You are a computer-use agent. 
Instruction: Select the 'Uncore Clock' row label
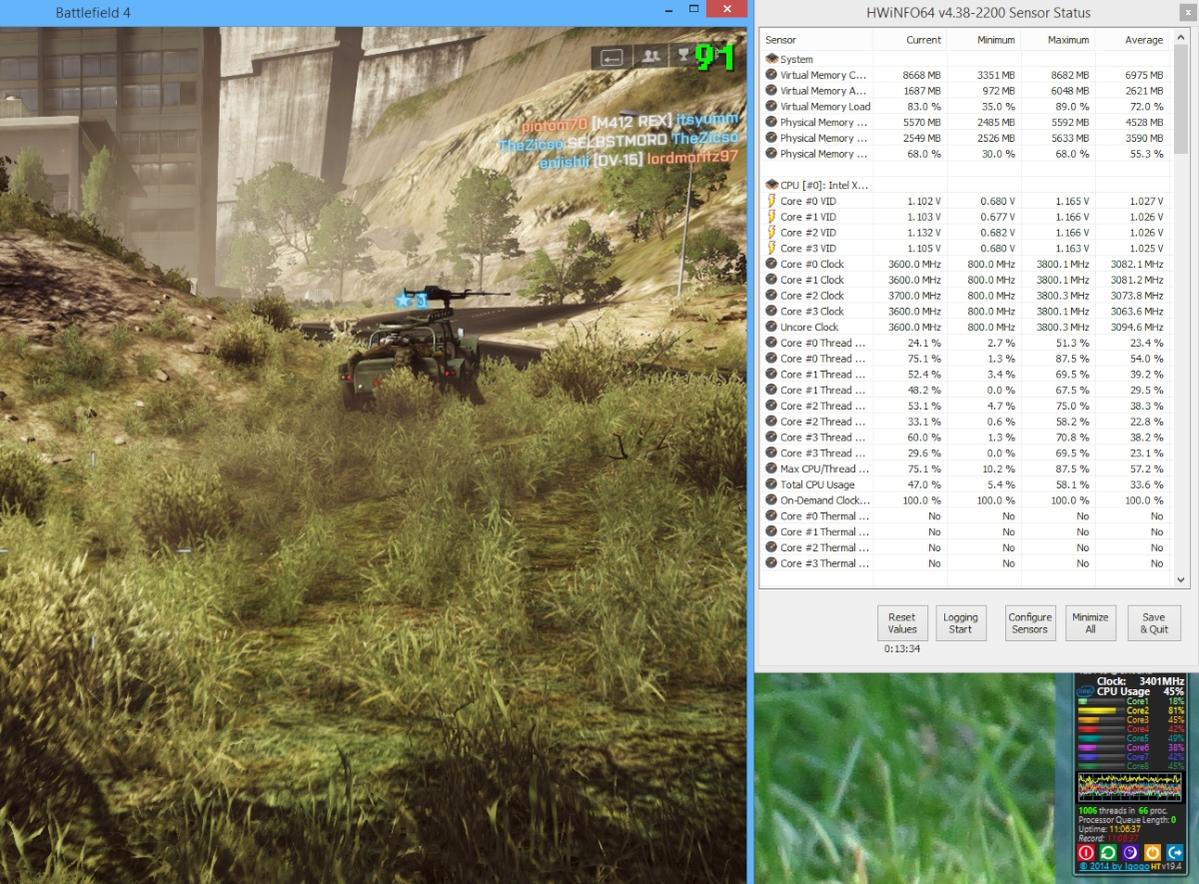pyautogui.click(x=809, y=327)
